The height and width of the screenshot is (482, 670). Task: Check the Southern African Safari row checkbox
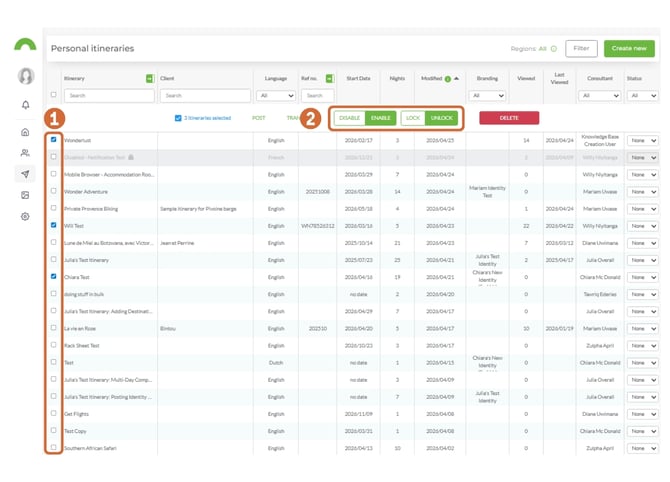(x=53, y=447)
